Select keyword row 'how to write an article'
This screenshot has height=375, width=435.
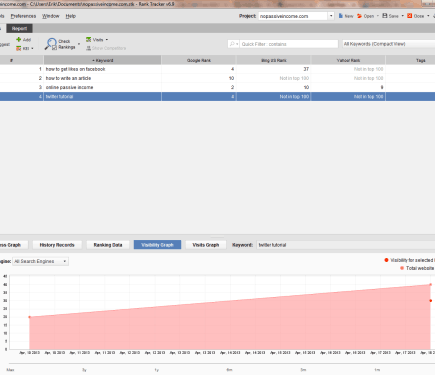tap(217, 78)
